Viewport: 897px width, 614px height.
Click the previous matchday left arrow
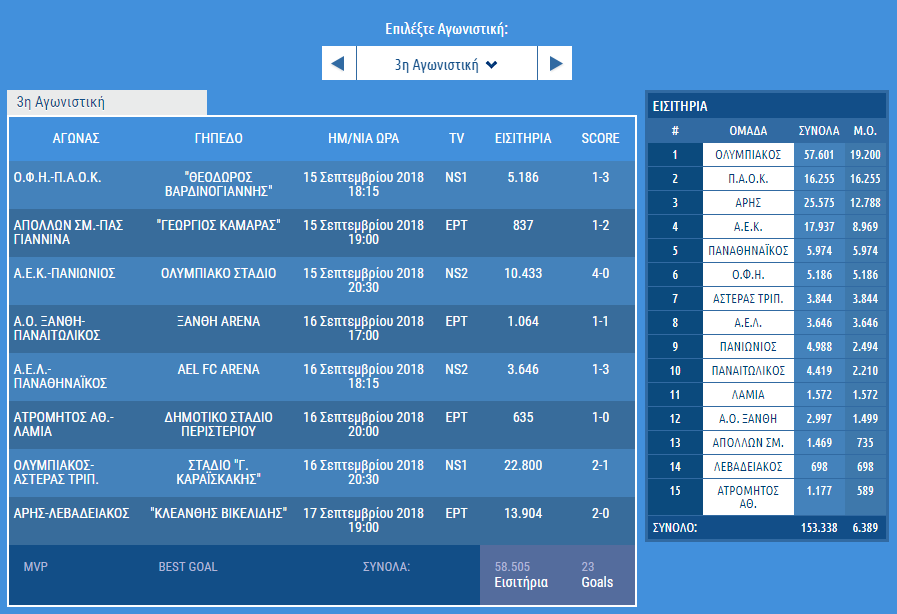[338, 64]
